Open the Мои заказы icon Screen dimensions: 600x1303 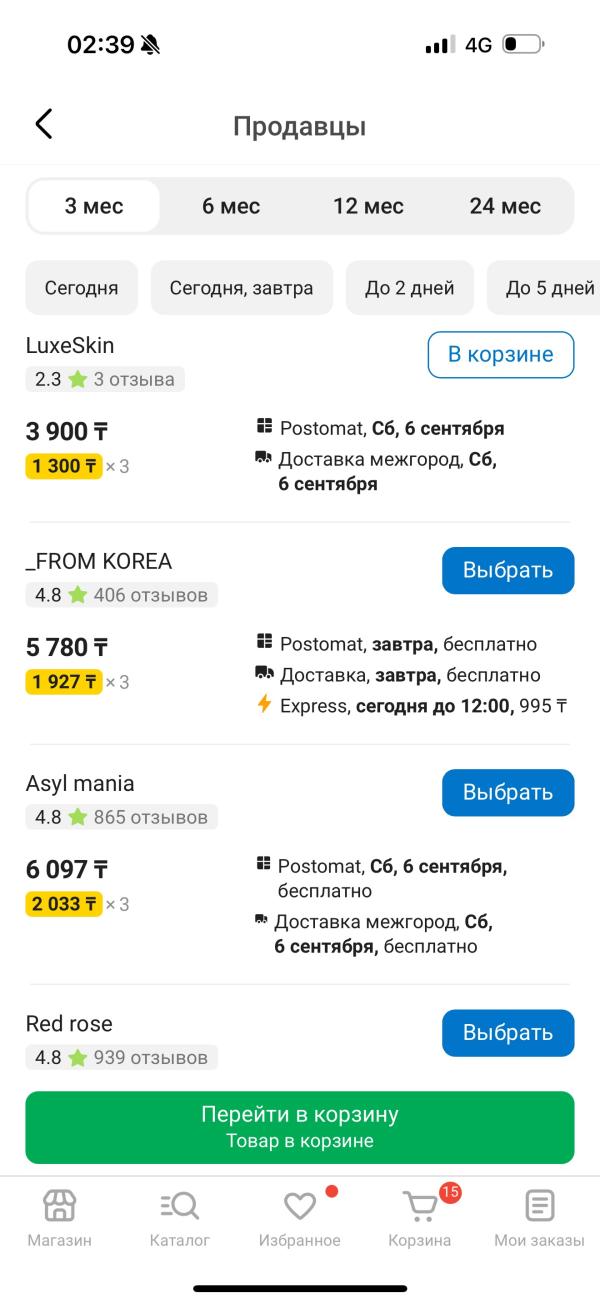point(540,1206)
